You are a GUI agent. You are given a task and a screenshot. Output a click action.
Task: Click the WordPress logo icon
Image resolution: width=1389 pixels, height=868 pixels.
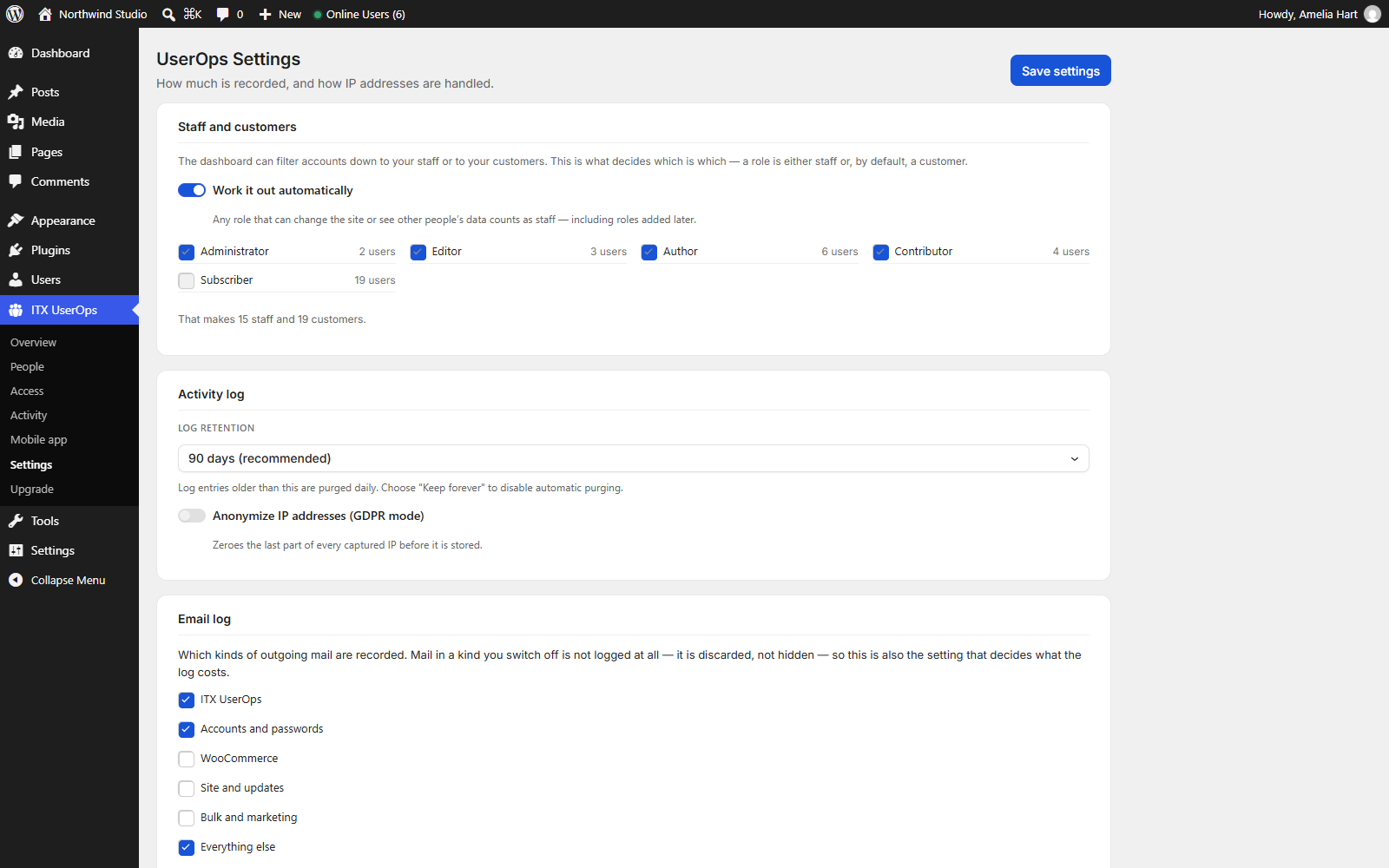(15, 14)
